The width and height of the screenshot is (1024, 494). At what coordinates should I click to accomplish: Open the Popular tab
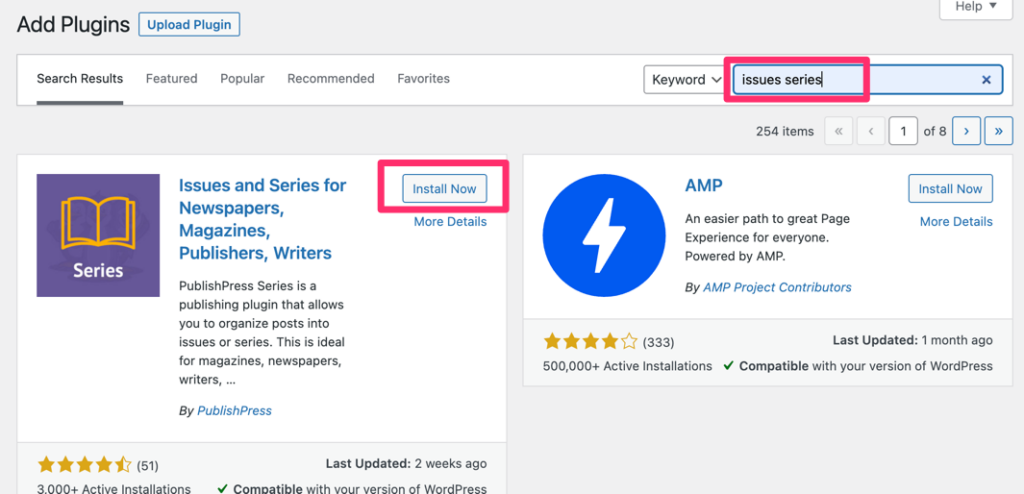click(242, 79)
